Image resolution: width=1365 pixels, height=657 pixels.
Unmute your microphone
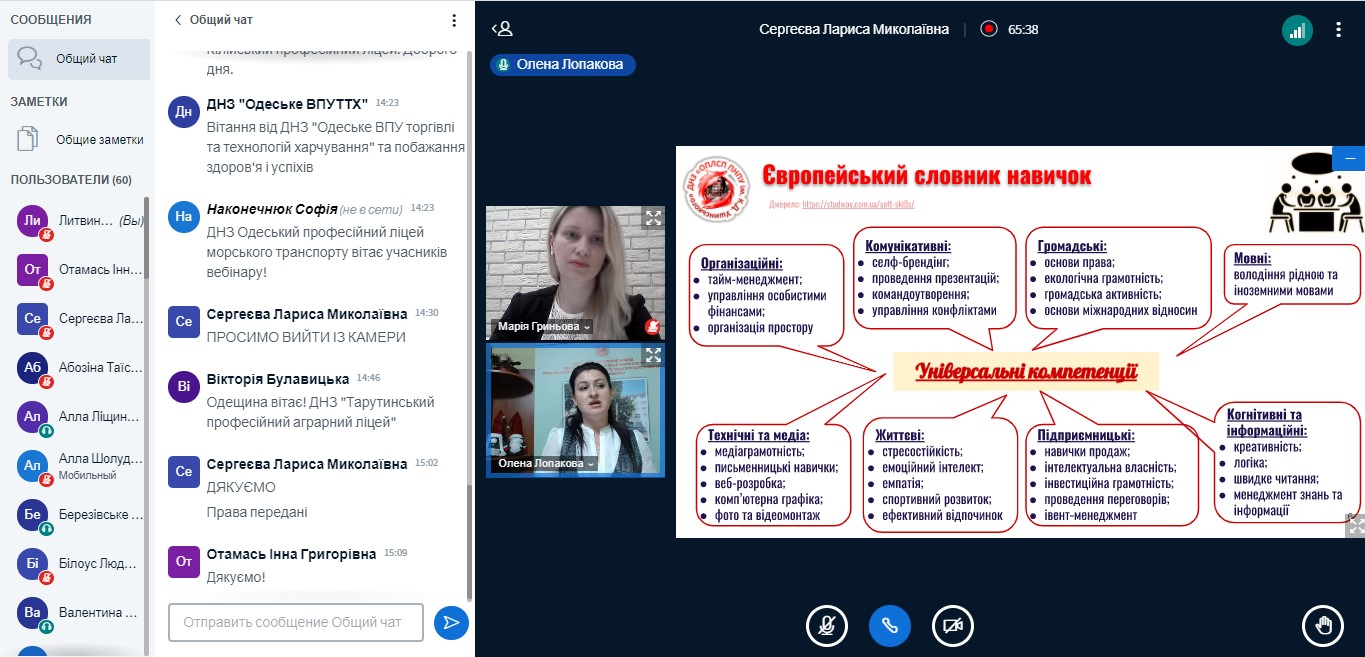coord(827,626)
